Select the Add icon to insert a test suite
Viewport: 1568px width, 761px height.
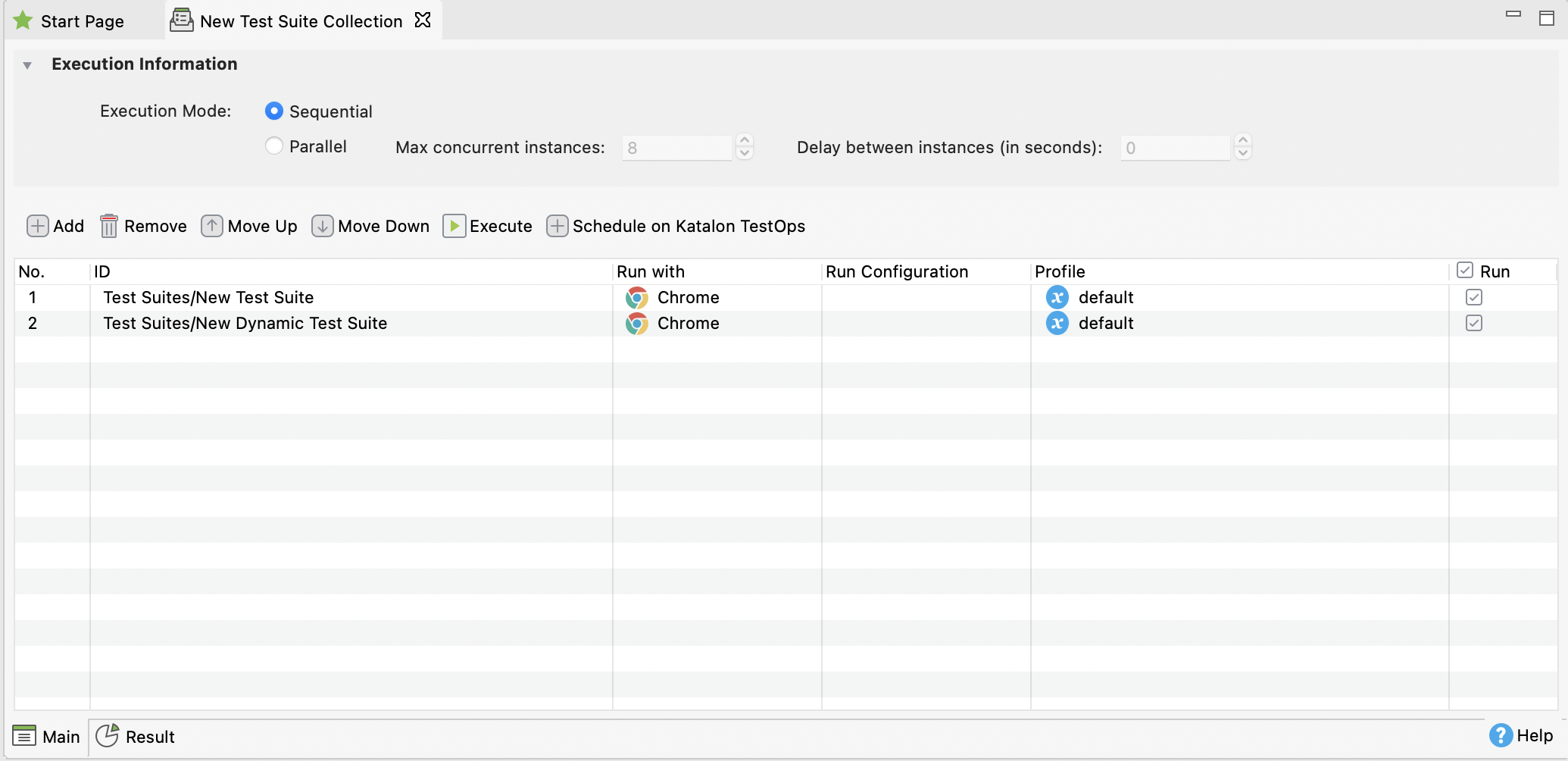pyautogui.click(x=38, y=226)
